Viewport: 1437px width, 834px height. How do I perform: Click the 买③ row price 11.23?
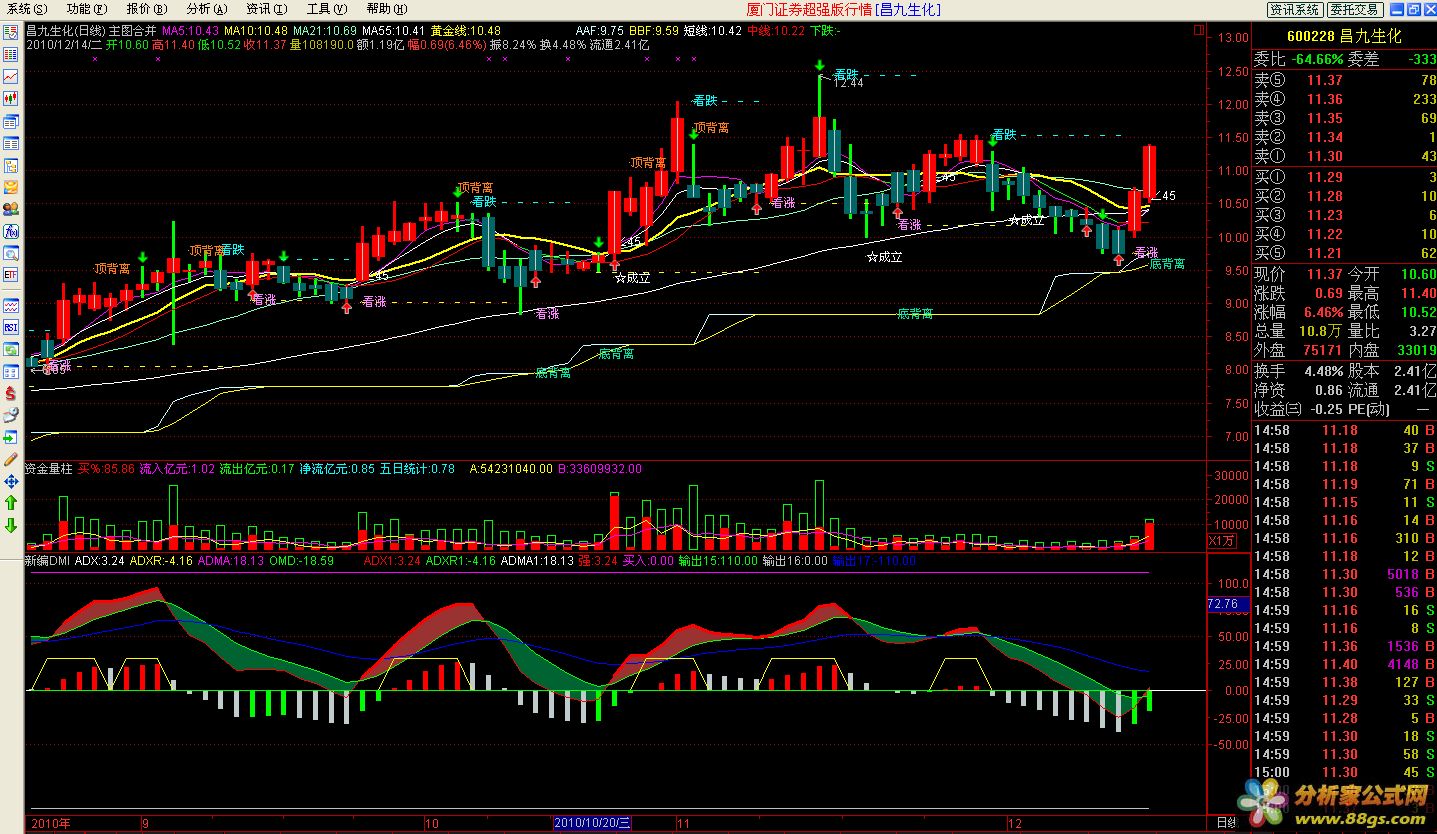point(1326,215)
